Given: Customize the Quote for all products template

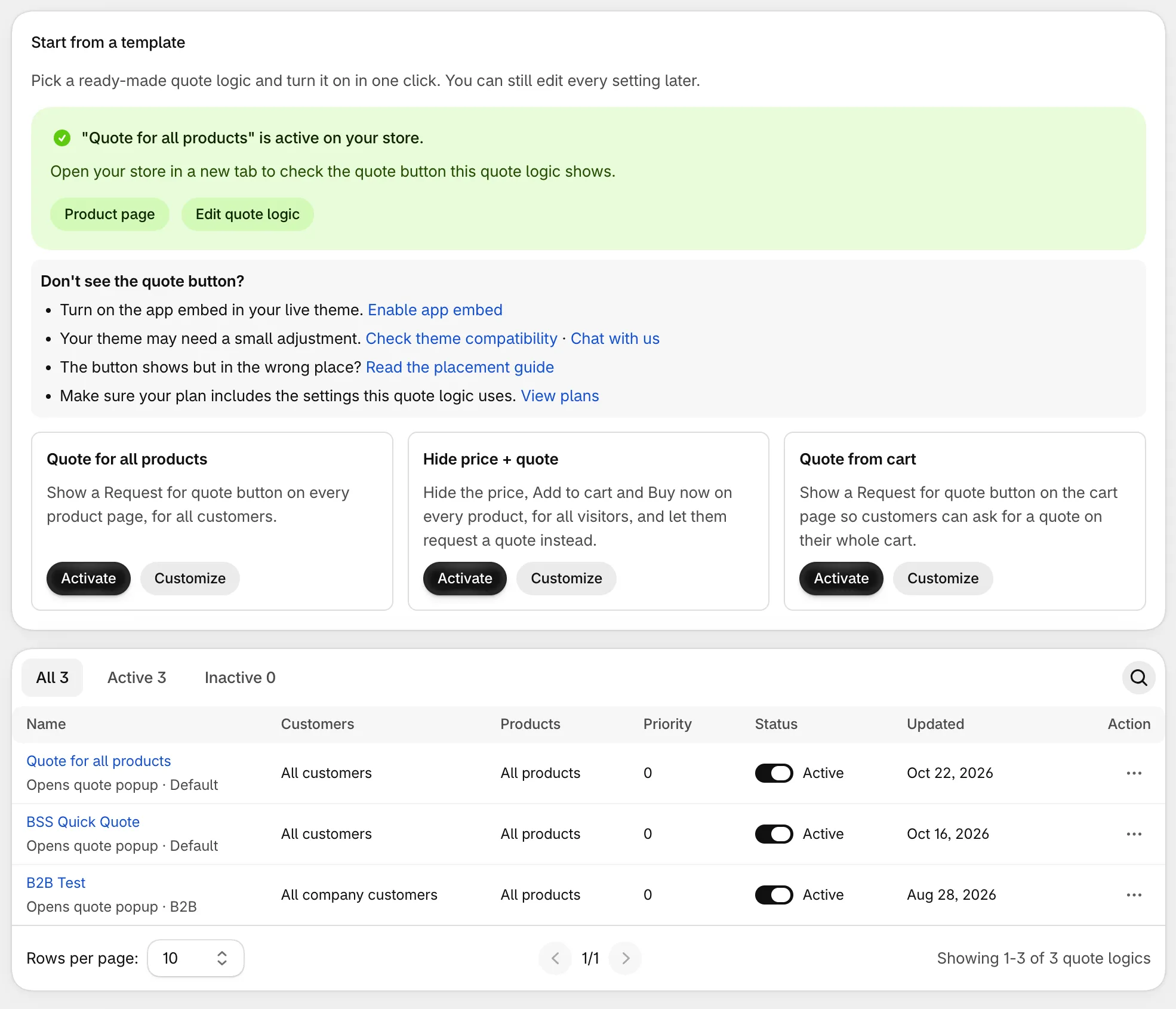Looking at the screenshot, I should 190,579.
